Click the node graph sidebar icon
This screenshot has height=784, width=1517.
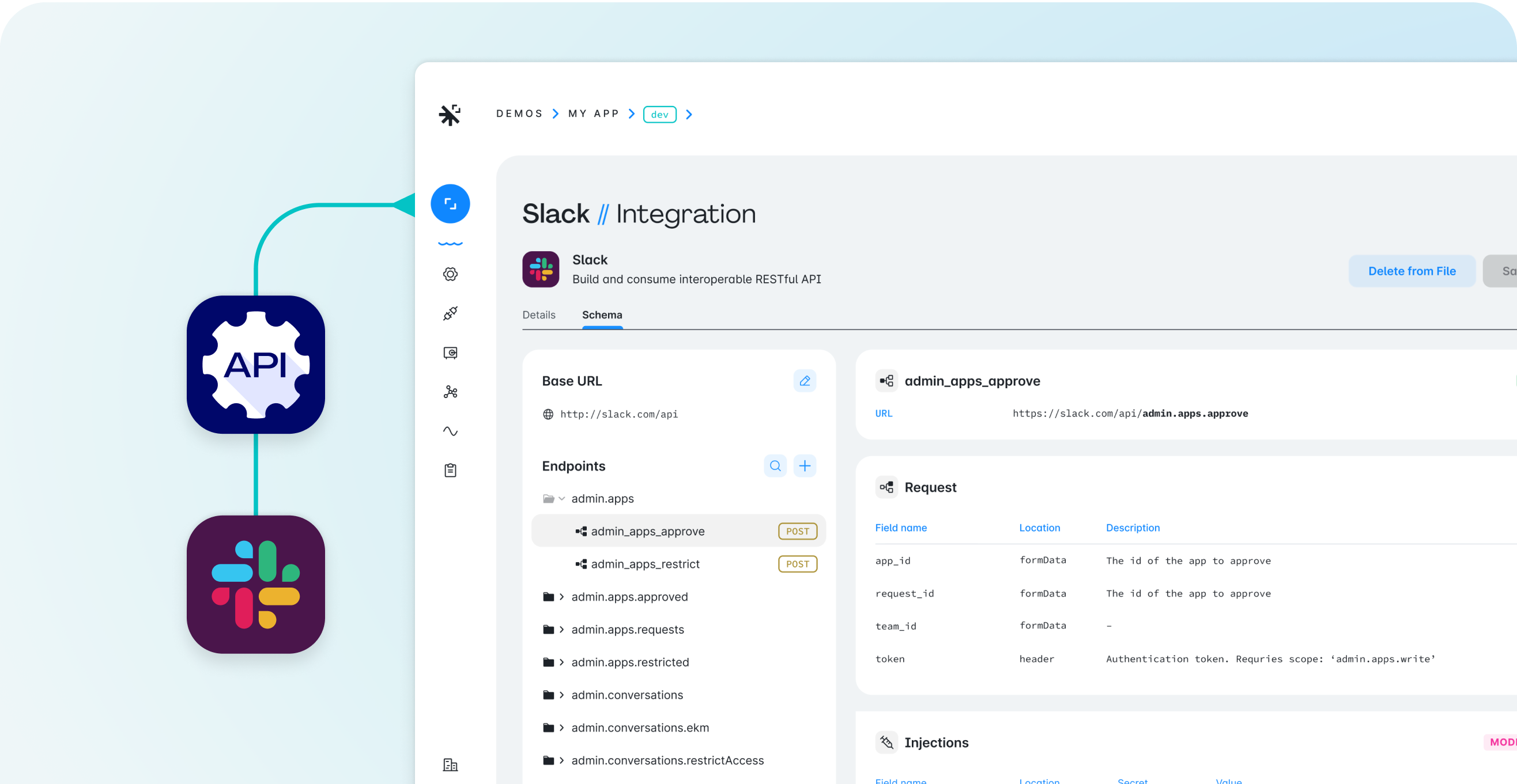pos(450,392)
